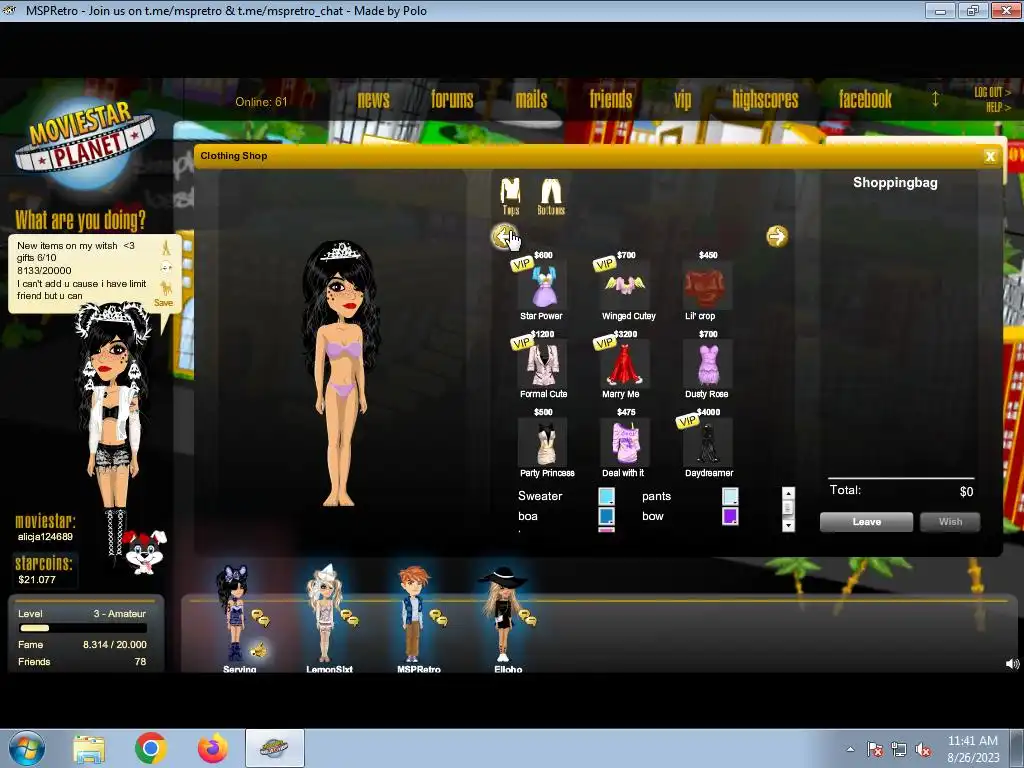Save the status message
1024x768 pixels.
tap(163, 302)
